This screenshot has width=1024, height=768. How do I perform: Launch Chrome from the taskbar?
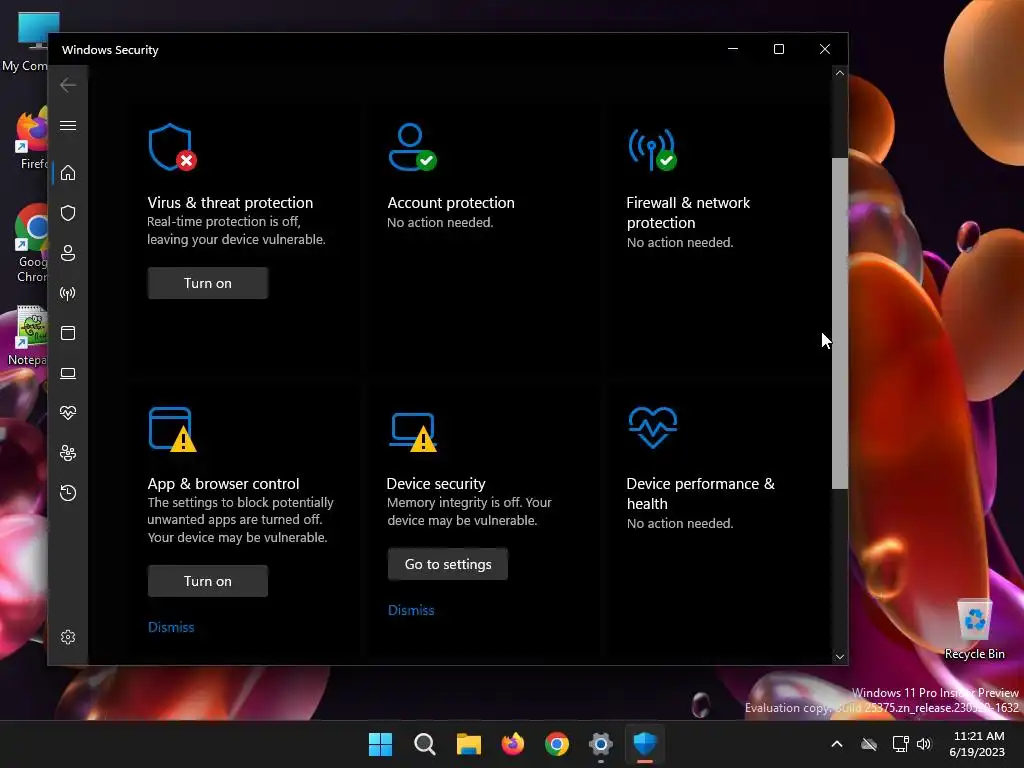556,744
